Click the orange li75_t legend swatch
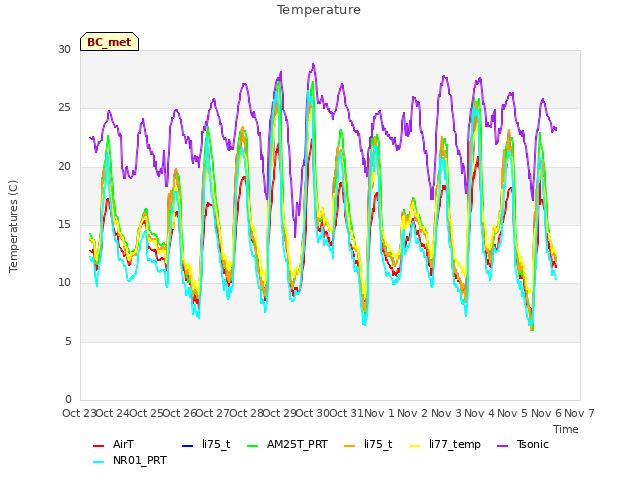This screenshot has width=640, height=480. (350, 445)
